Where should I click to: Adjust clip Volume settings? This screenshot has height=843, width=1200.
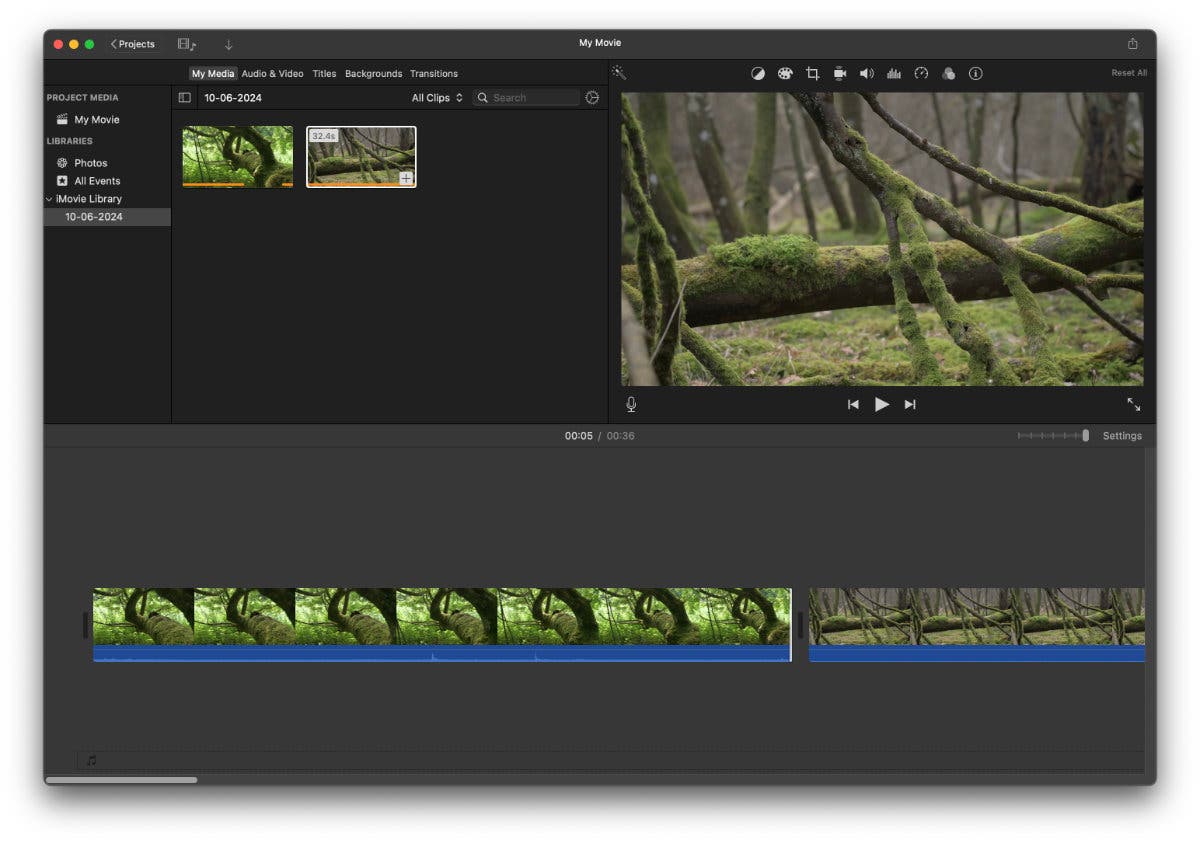click(x=866, y=73)
